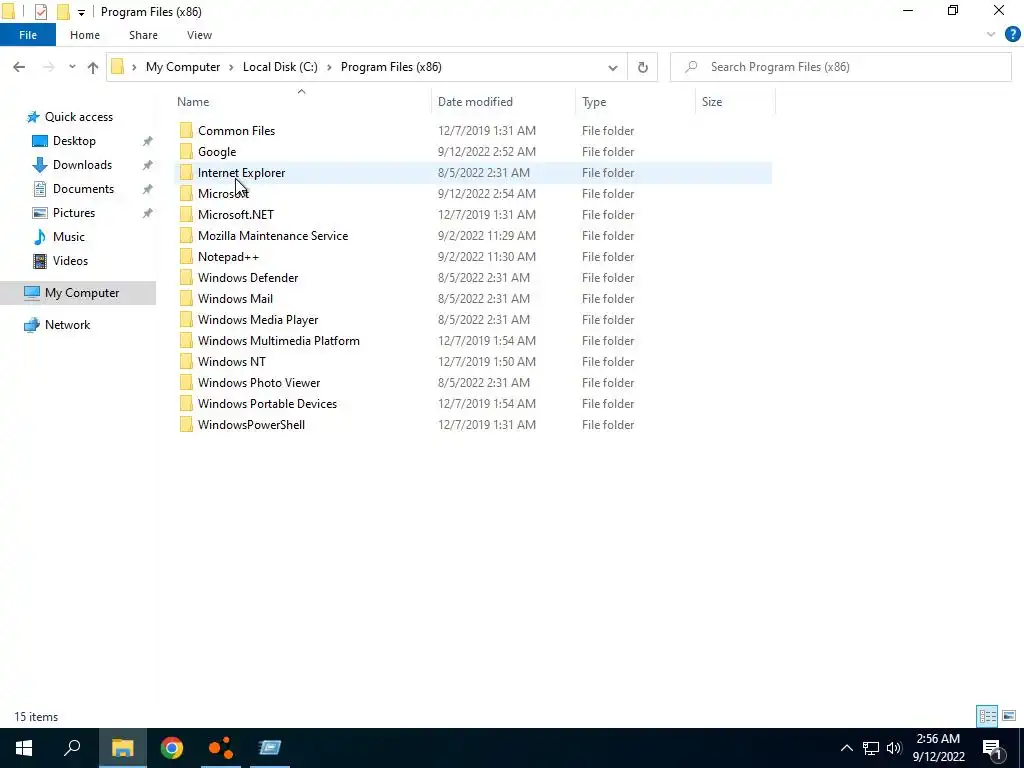
Task: Select the Windows Media Player folder name
Action: (x=258, y=319)
